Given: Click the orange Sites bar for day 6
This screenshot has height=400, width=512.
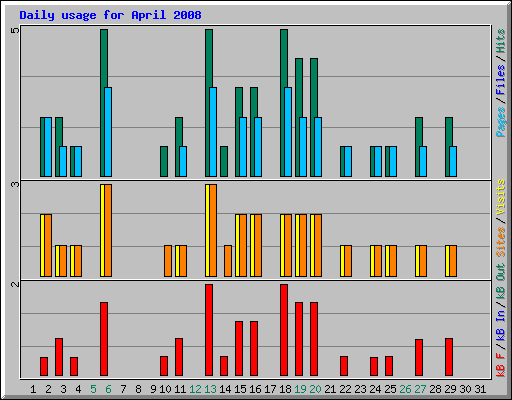Looking at the screenshot, I should point(108,230).
